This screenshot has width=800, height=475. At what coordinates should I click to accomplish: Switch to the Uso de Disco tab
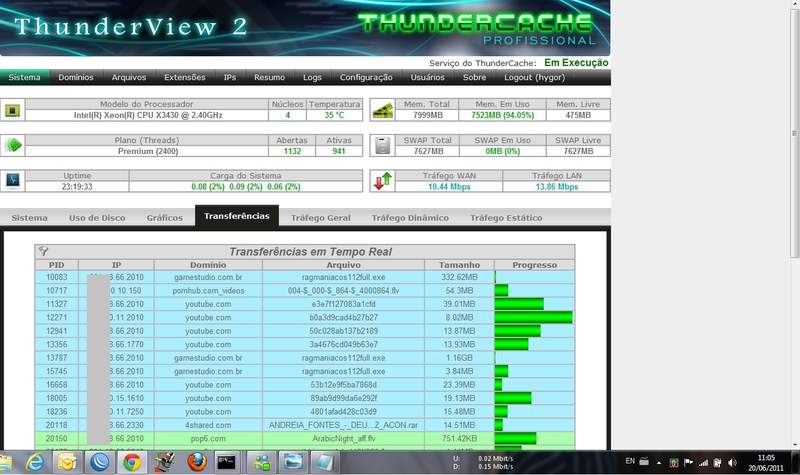[x=97, y=218]
